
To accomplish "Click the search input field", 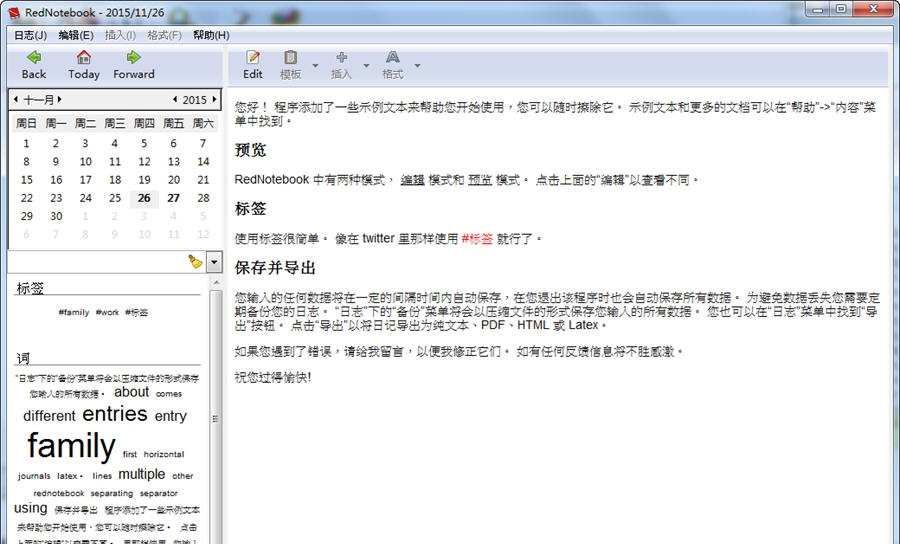I will coord(107,262).
